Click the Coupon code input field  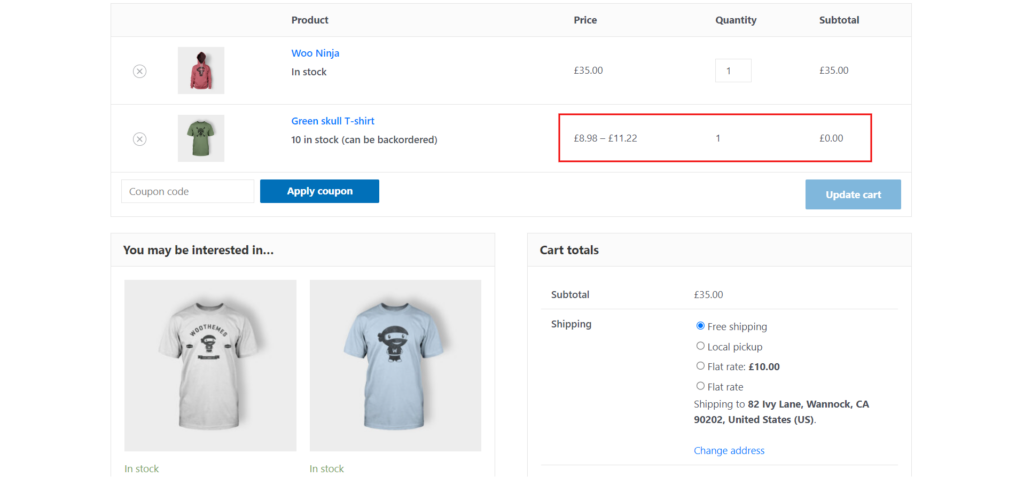187,191
